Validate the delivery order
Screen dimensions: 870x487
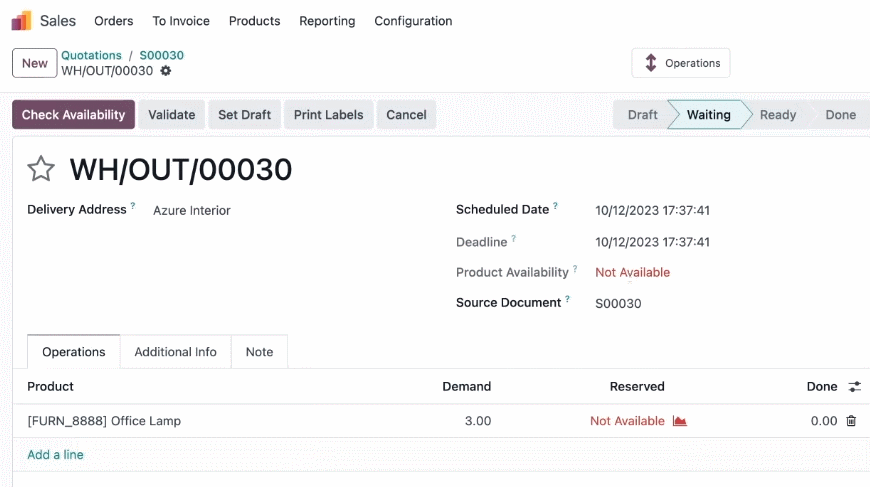tap(171, 115)
